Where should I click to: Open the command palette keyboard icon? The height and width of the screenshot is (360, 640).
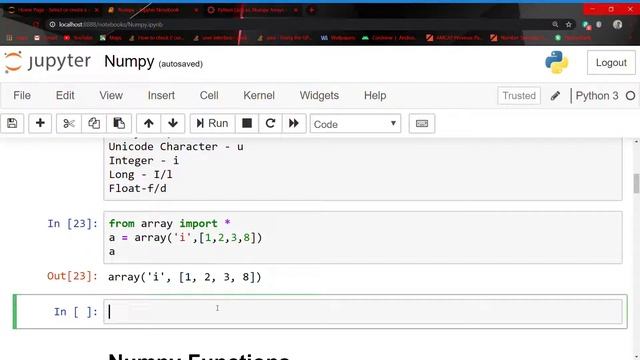coord(422,123)
